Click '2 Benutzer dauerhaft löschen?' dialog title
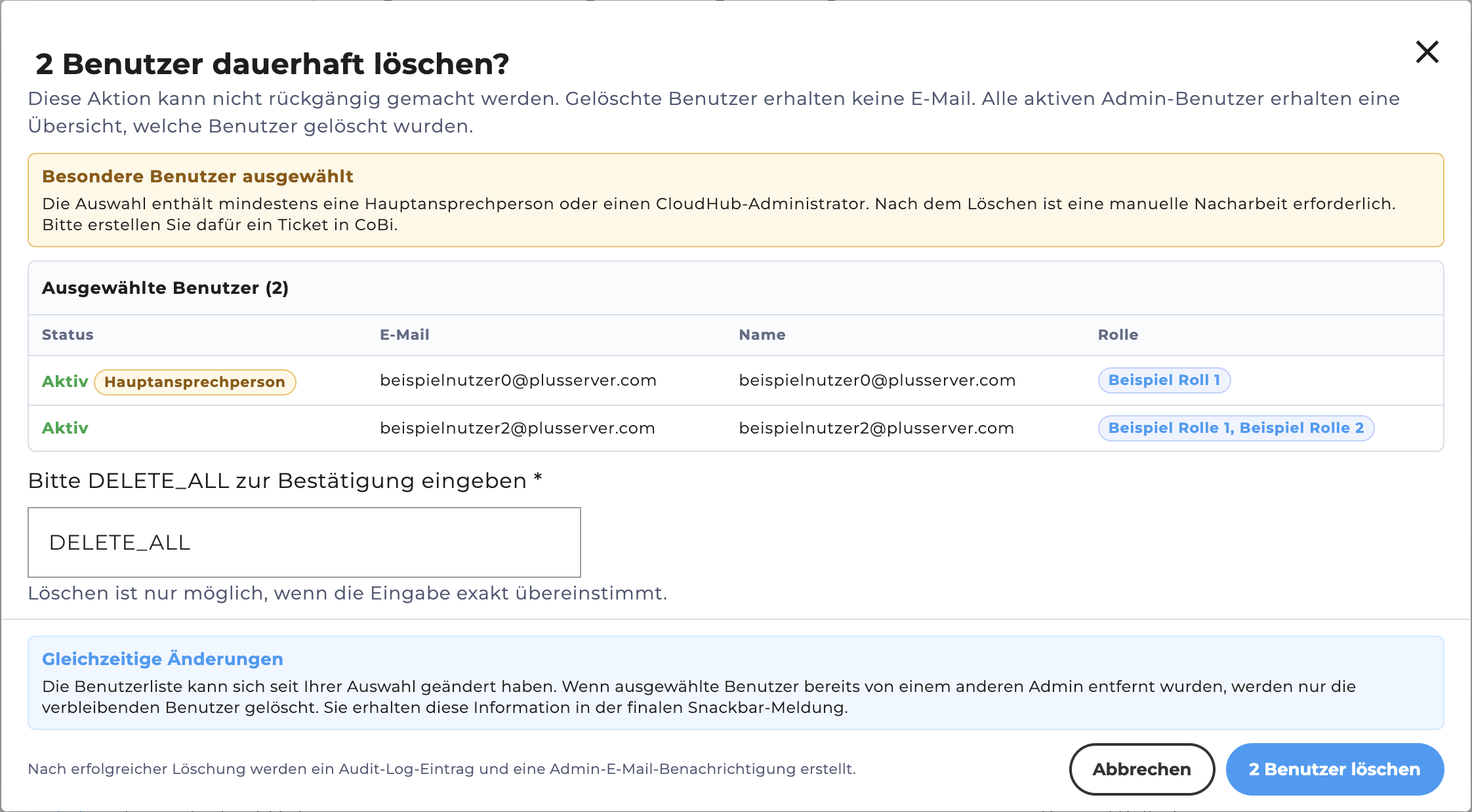This screenshot has width=1472, height=812. 272,64
